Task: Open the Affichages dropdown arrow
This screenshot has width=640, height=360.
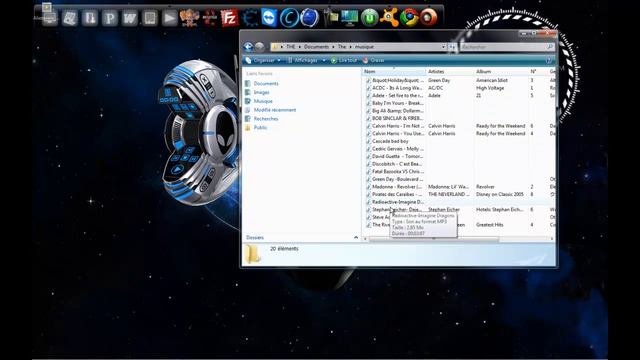Action: coord(324,60)
